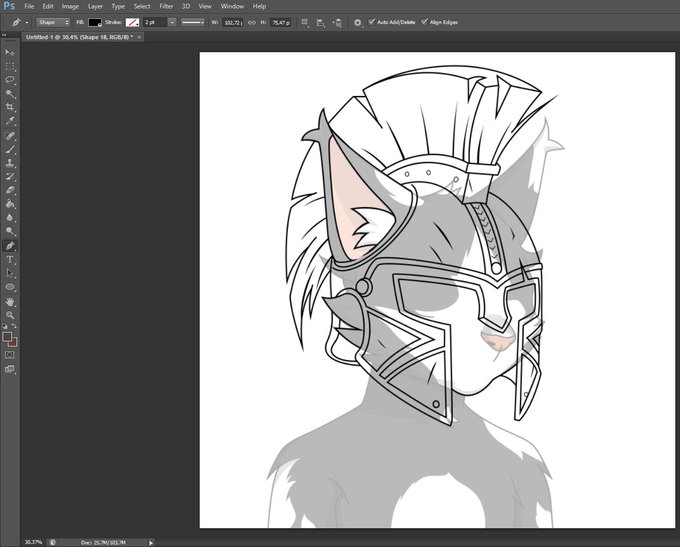The image size is (680, 547).
Task: Select the Eyedropper tool
Action: (x=10, y=121)
